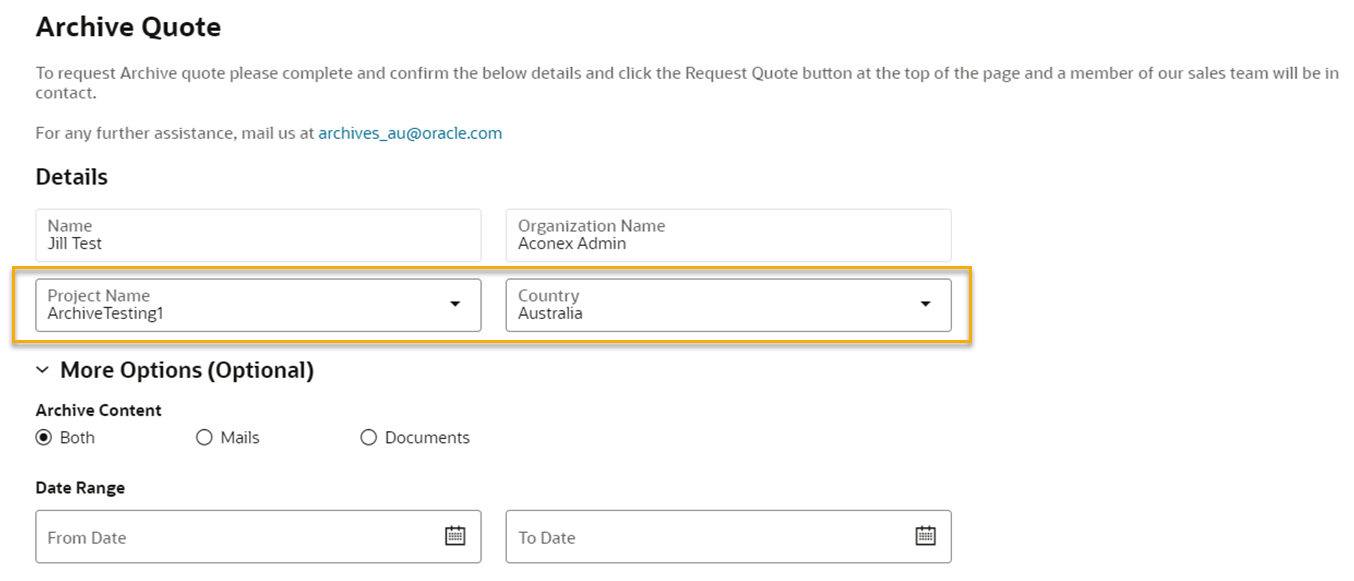
Task: Click the Date Range label
Action: [x=80, y=488]
